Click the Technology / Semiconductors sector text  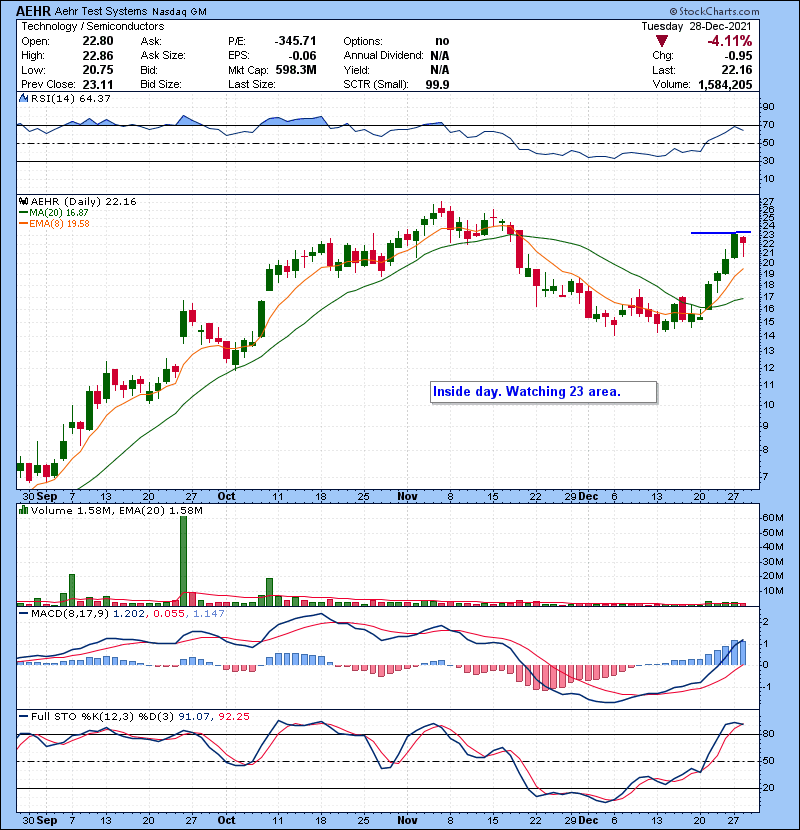(93, 26)
